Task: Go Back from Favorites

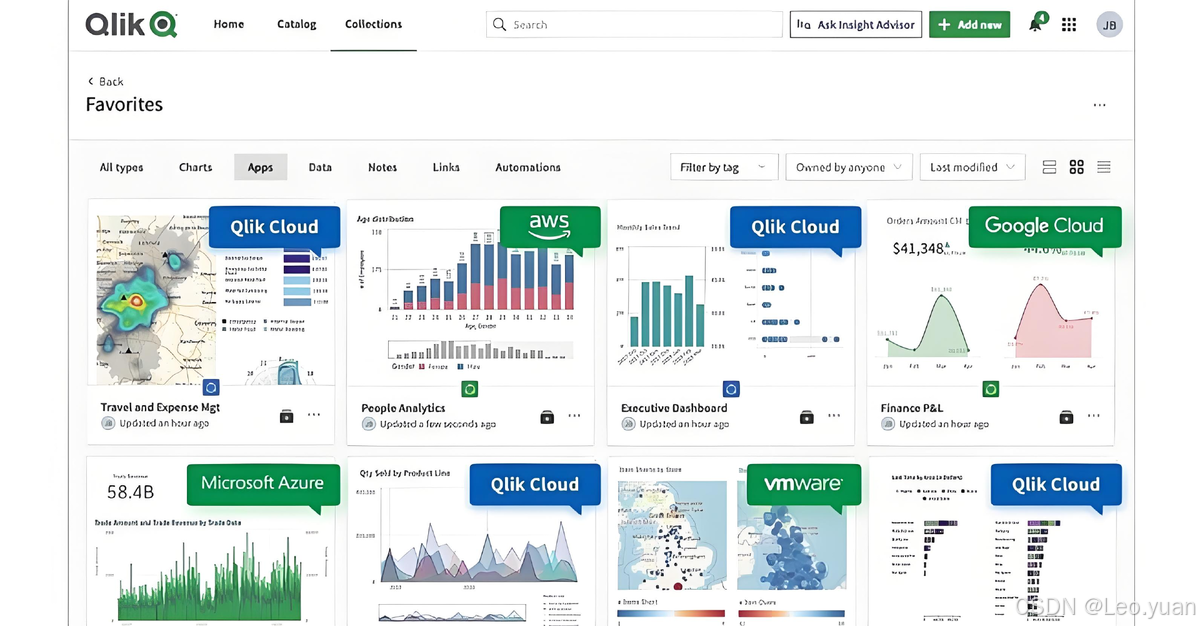Action: 105,81
